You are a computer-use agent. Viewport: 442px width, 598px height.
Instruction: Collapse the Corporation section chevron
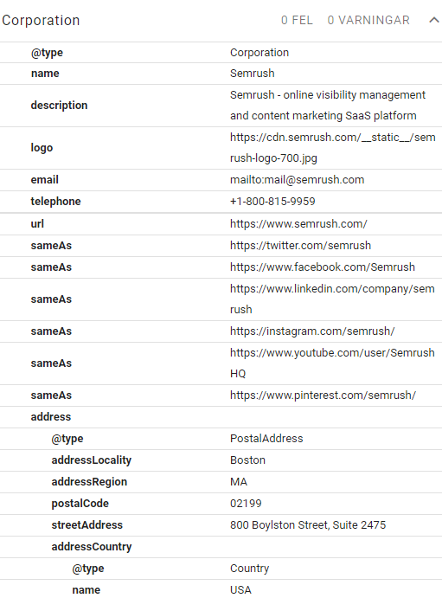434,20
